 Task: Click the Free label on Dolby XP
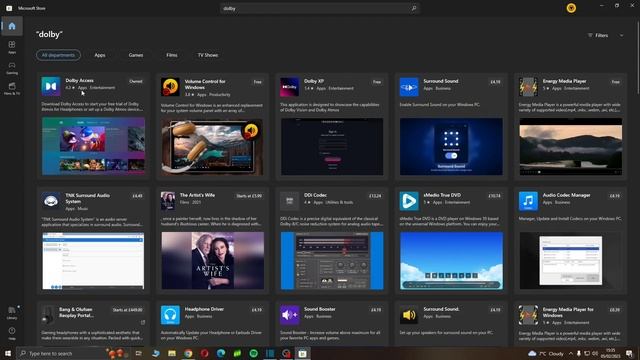click(377, 82)
